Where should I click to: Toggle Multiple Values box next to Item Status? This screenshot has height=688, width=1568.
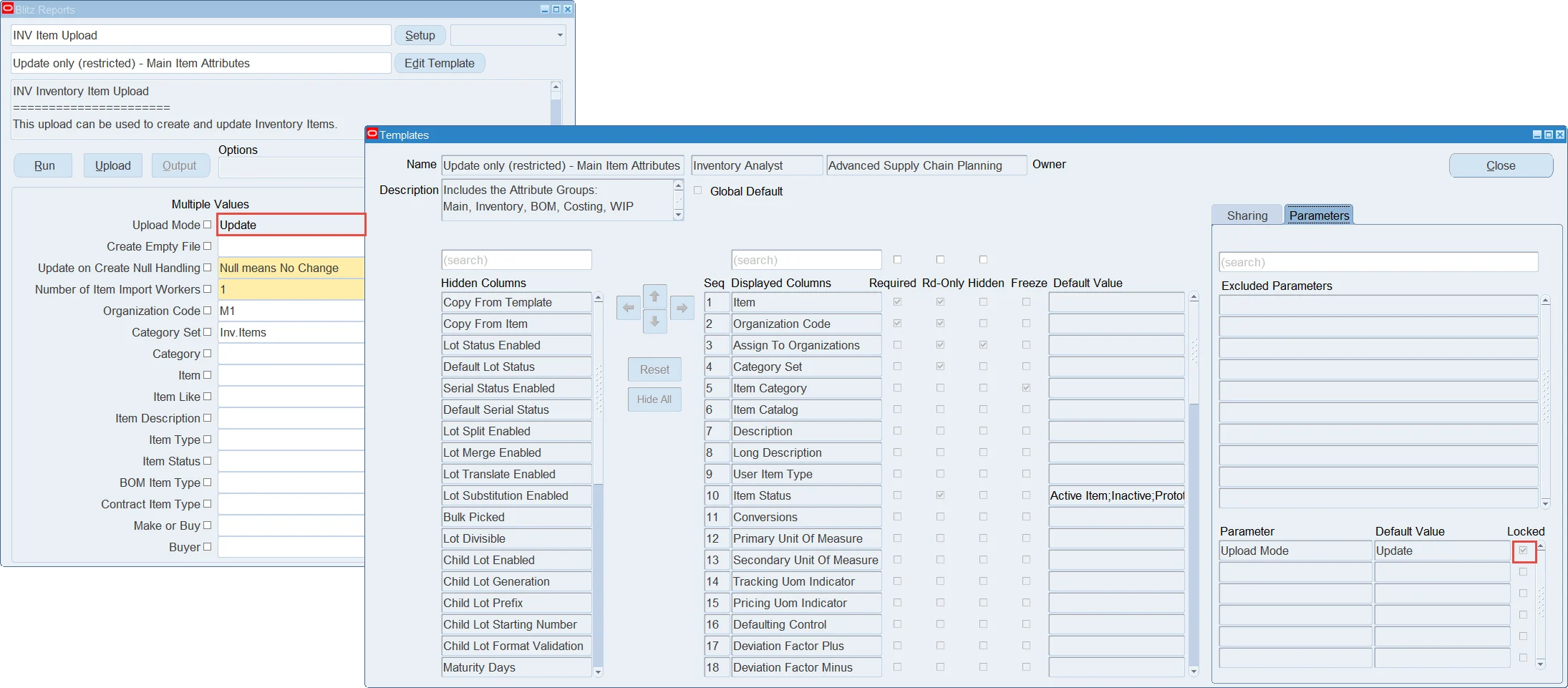click(x=207, y=461)
